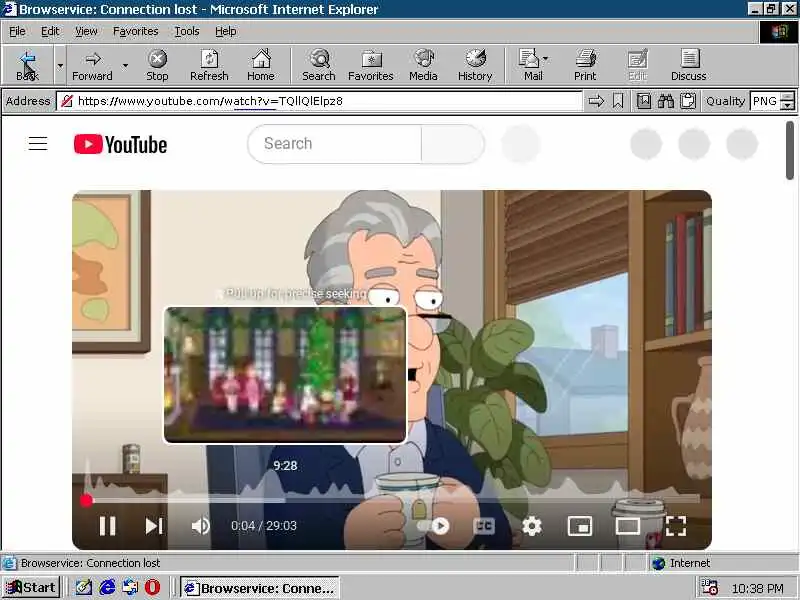Open the Help menu
This screenshot has width=800, height=600.
tap(226, 32)
